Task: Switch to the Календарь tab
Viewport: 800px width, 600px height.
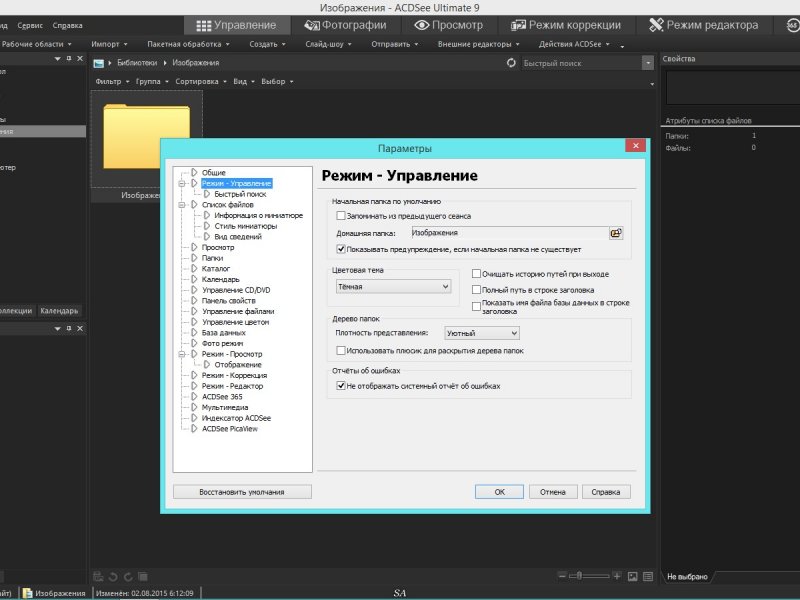Action: [x=59, y=311]
